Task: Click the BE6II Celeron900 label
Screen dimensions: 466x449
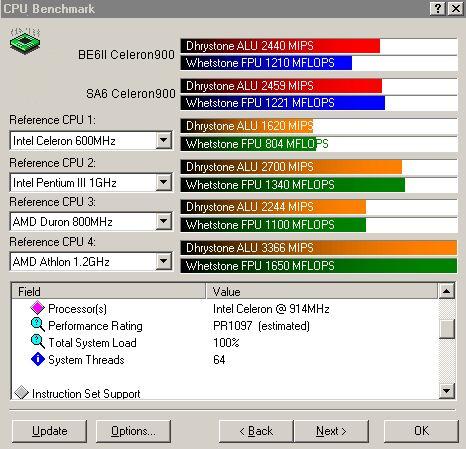Action: click(126, 54)
